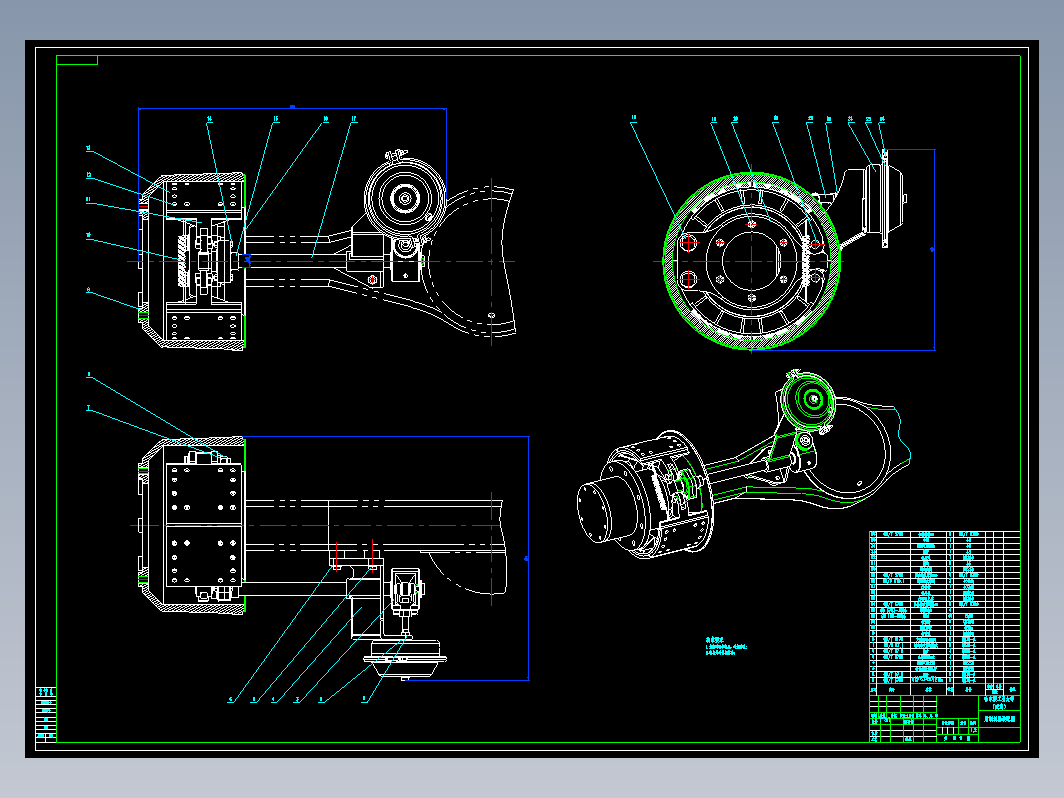Pick the blue horizontal dimension above top-left view
Screen dimensions: 1064x798
point(292,108)
